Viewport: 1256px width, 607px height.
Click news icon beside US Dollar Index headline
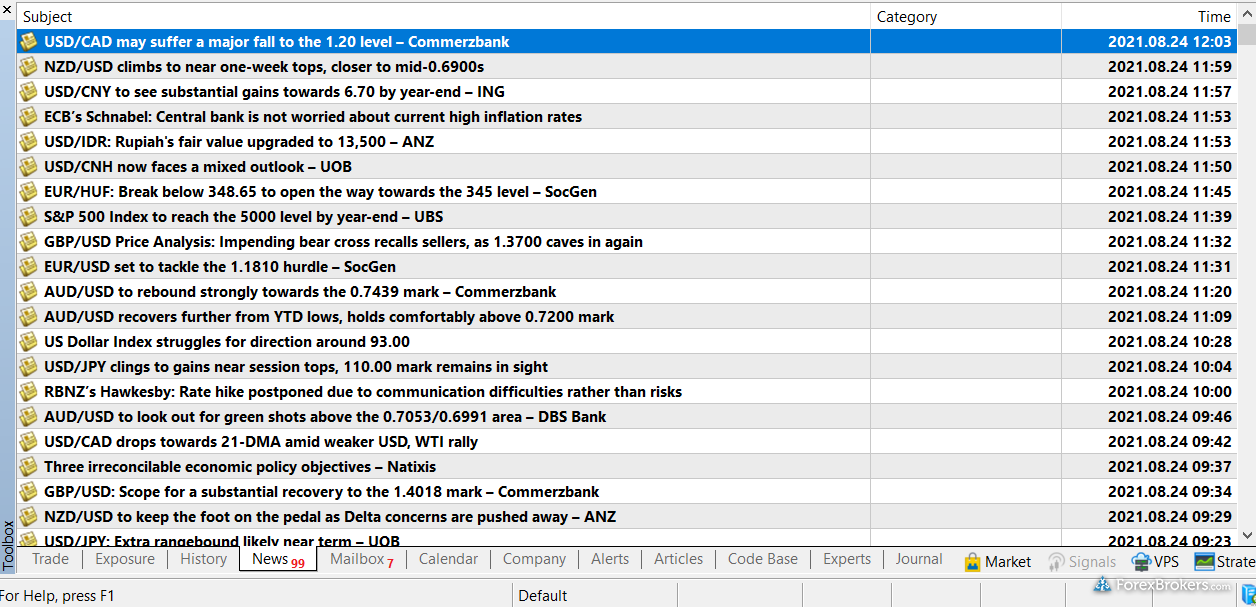pyautogui.click(x=28, y=342)
